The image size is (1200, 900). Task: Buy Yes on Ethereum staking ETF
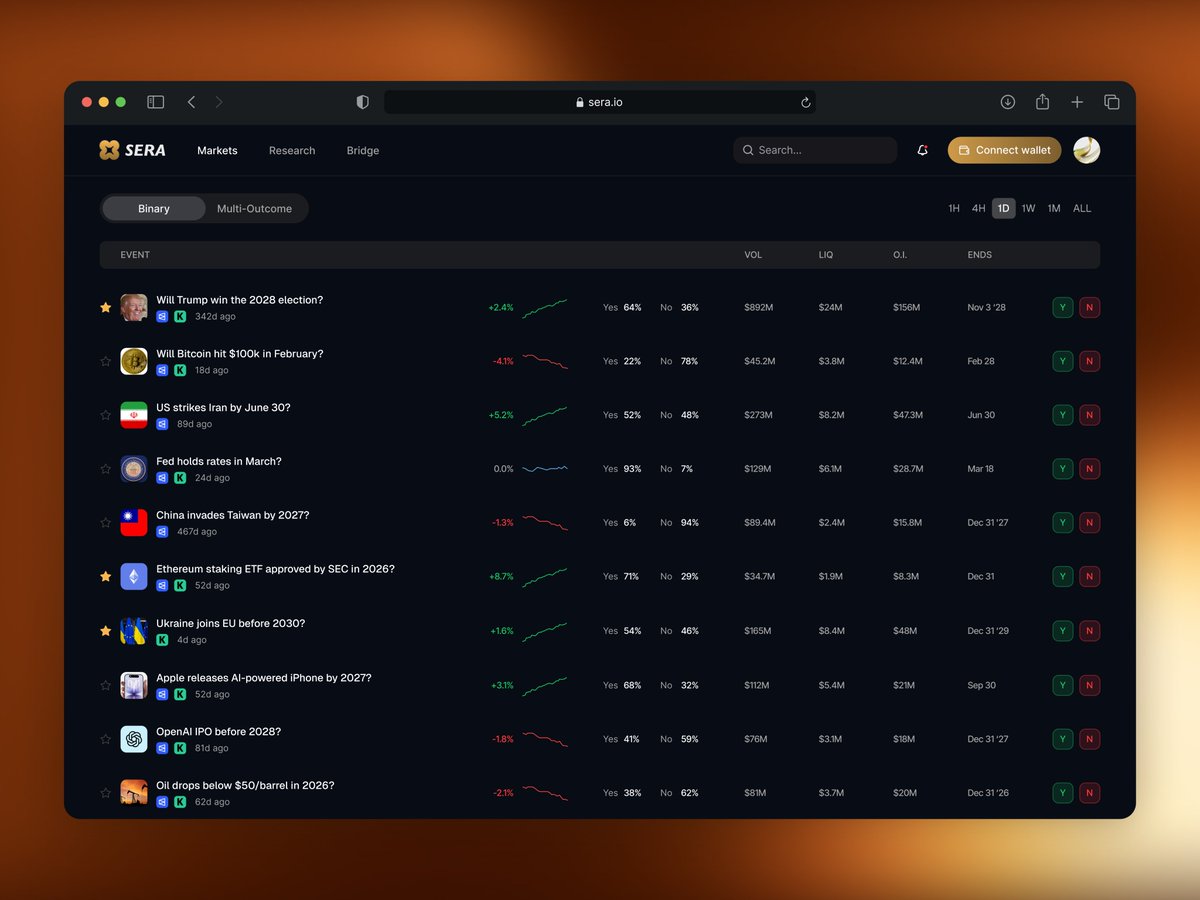[x=1063, y=577]
